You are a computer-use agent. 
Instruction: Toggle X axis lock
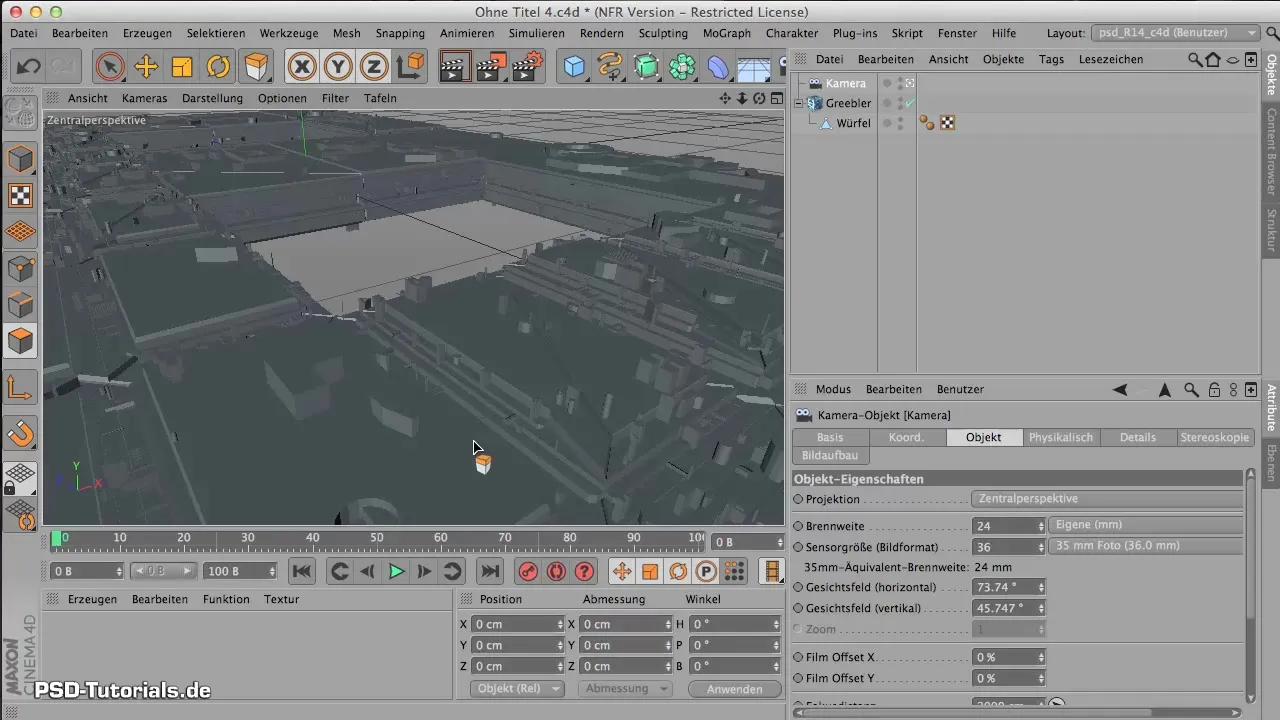[302, 67]
